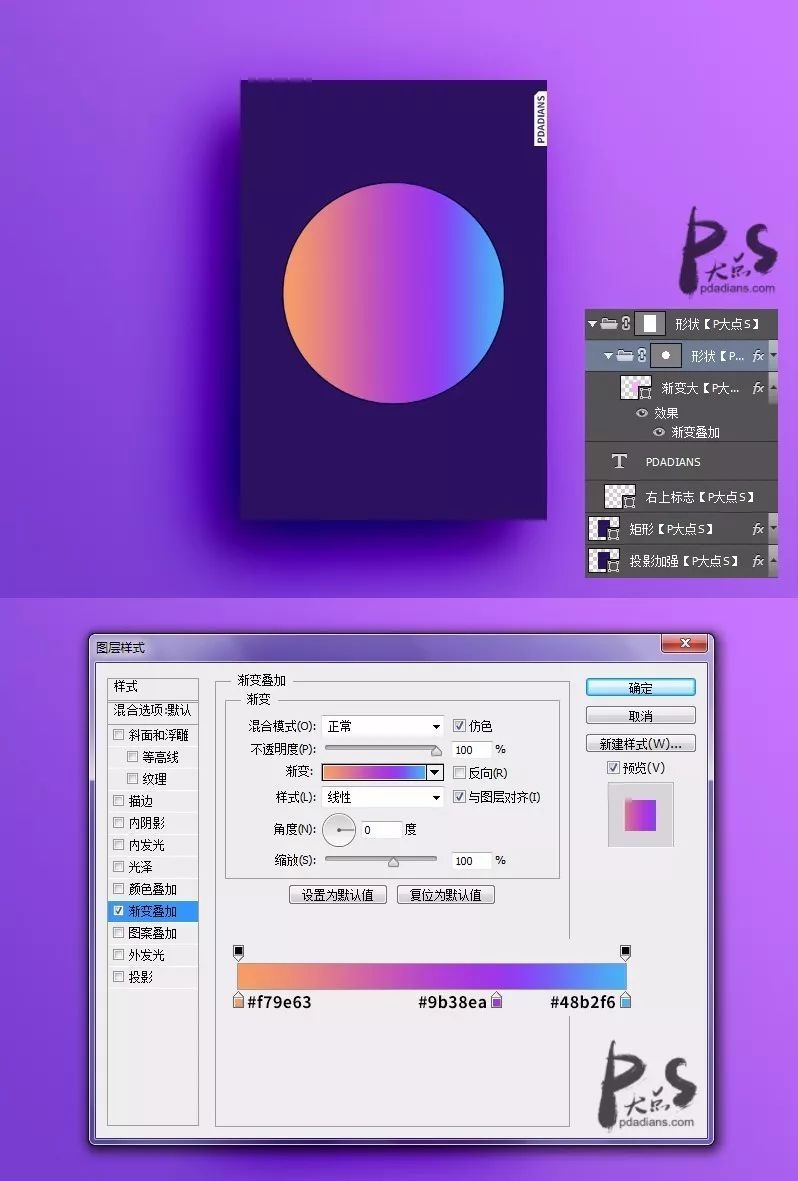Viewport: 798px width, 1181px height.
Task: Click the 不透明度 slider handle
Action: (x=436, y=751)
